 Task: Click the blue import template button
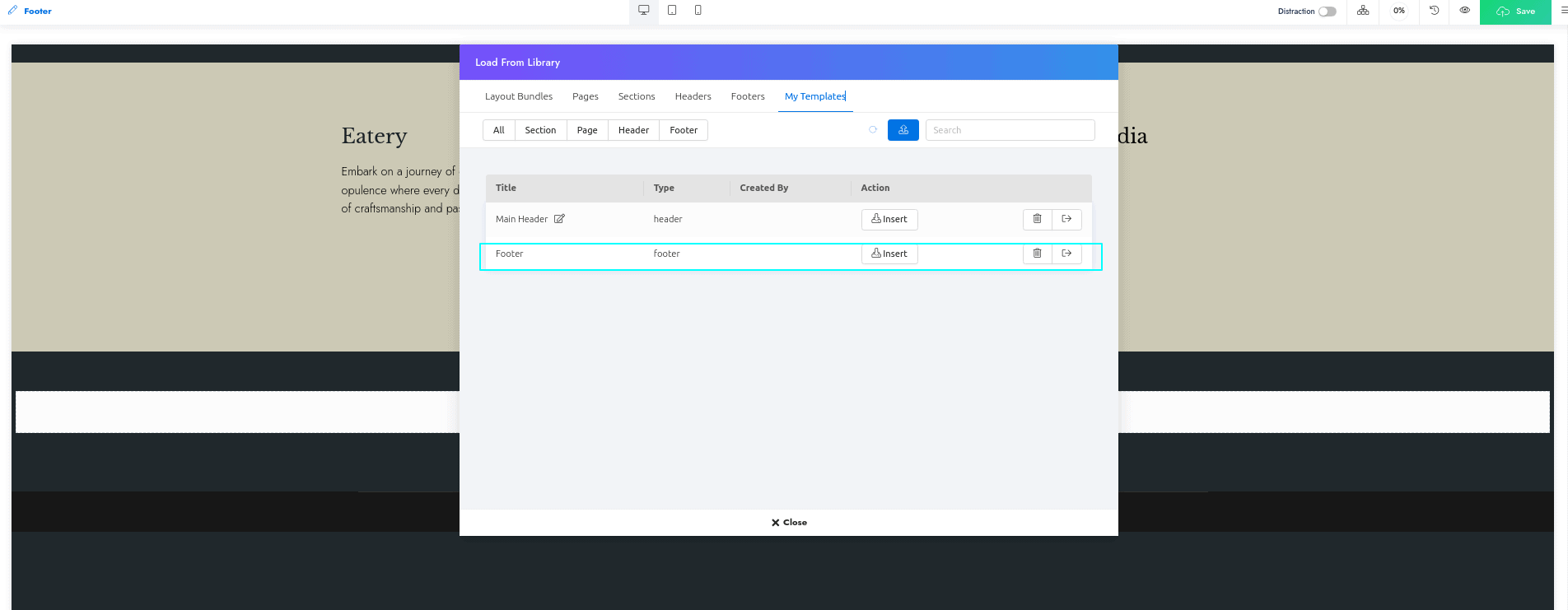[x=903, y=130]
